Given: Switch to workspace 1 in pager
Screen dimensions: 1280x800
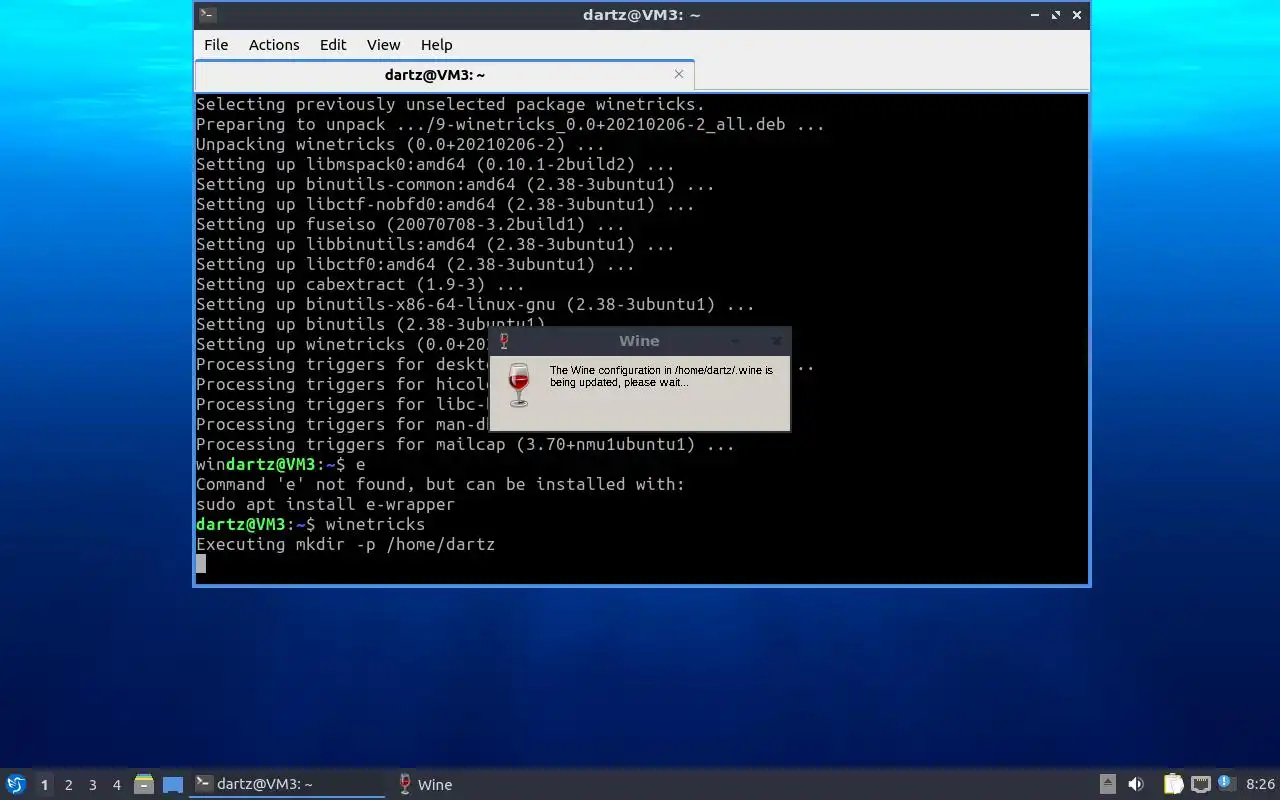Looking at the screenshot, I should [44, 785].
